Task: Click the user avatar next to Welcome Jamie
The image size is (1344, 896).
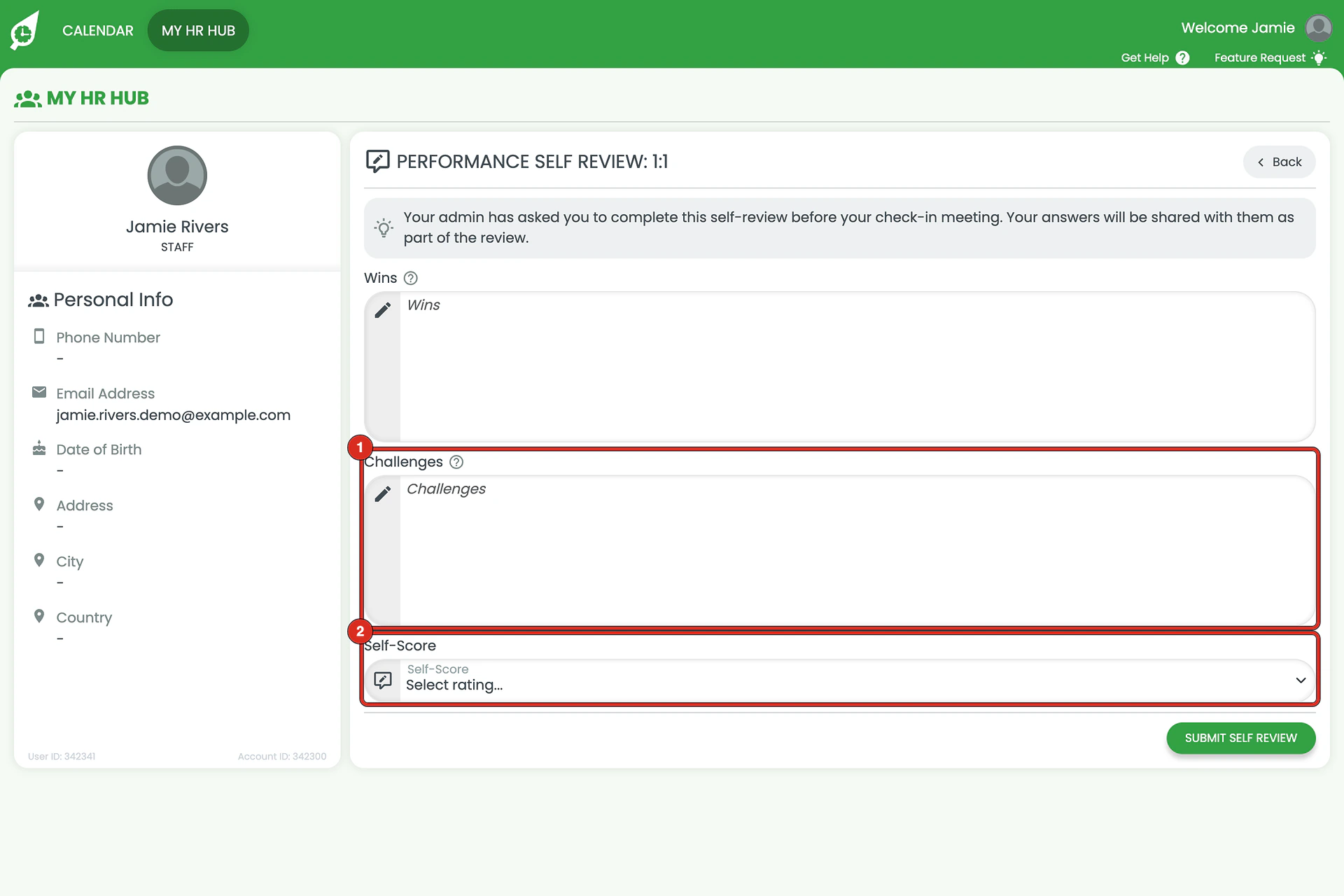Action: tap(1319, 29)
